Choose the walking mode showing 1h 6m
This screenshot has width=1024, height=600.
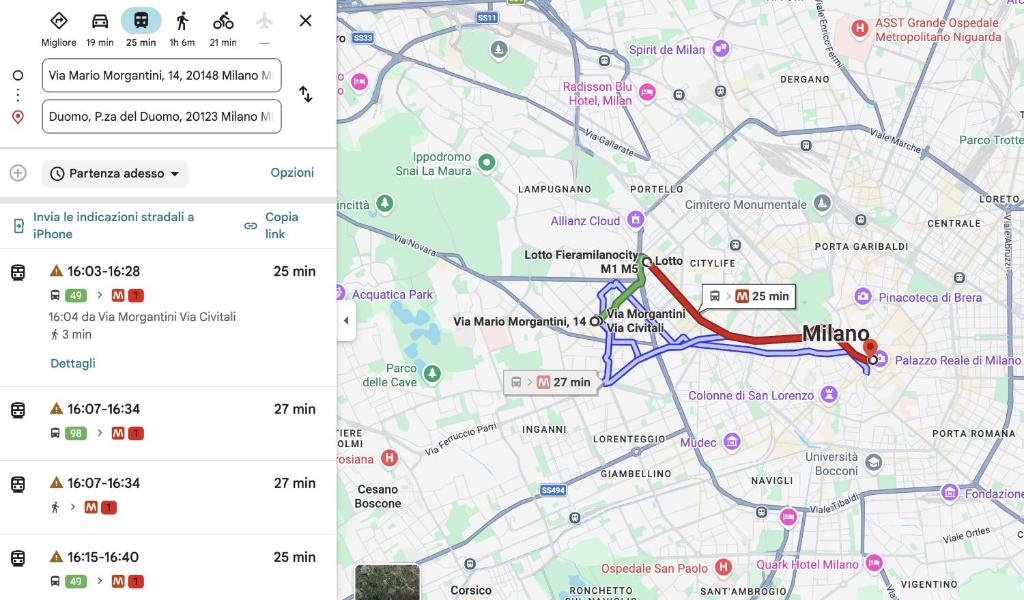182,29
